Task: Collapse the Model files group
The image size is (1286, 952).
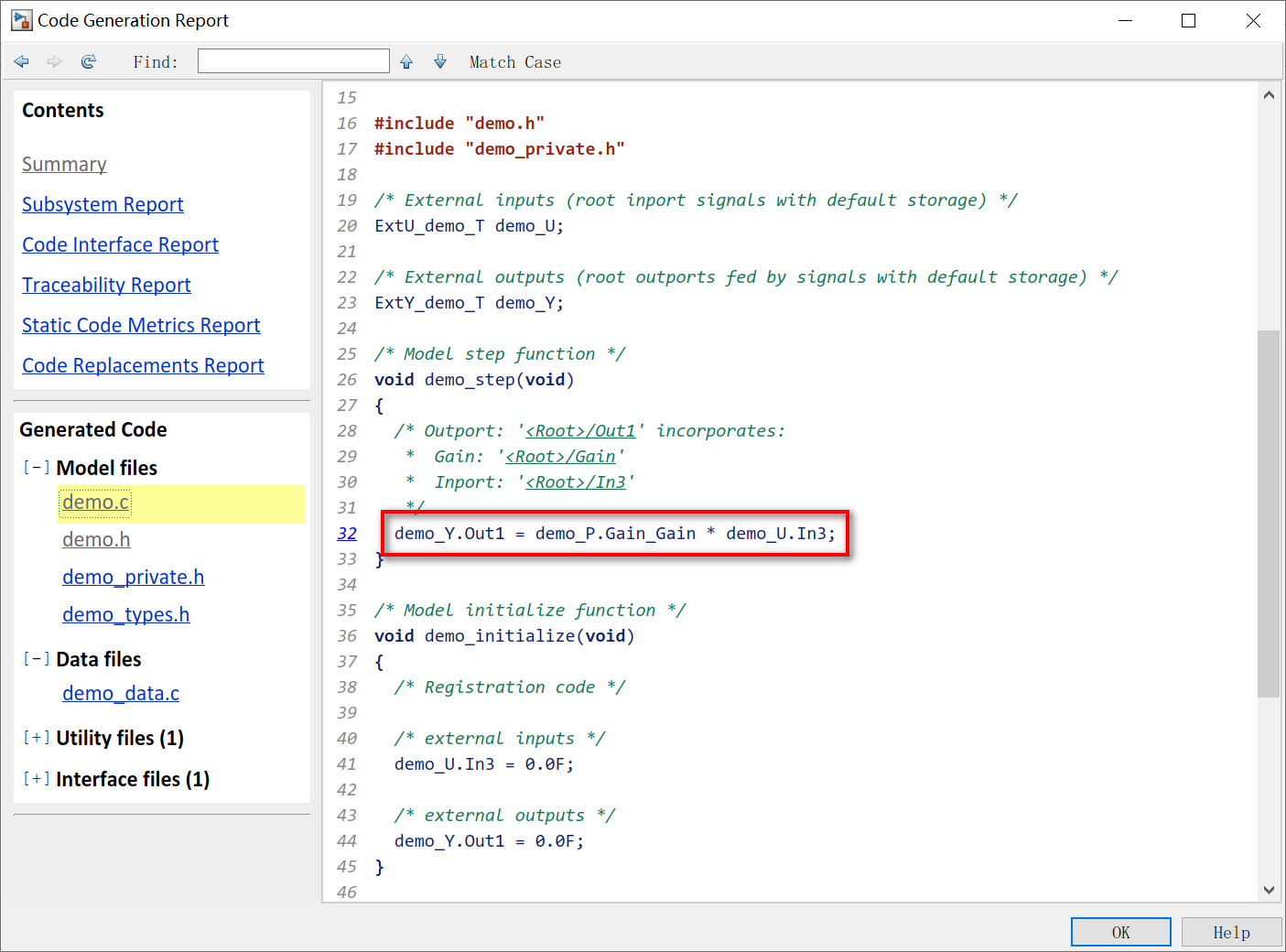Action: (x=37, y=468)
